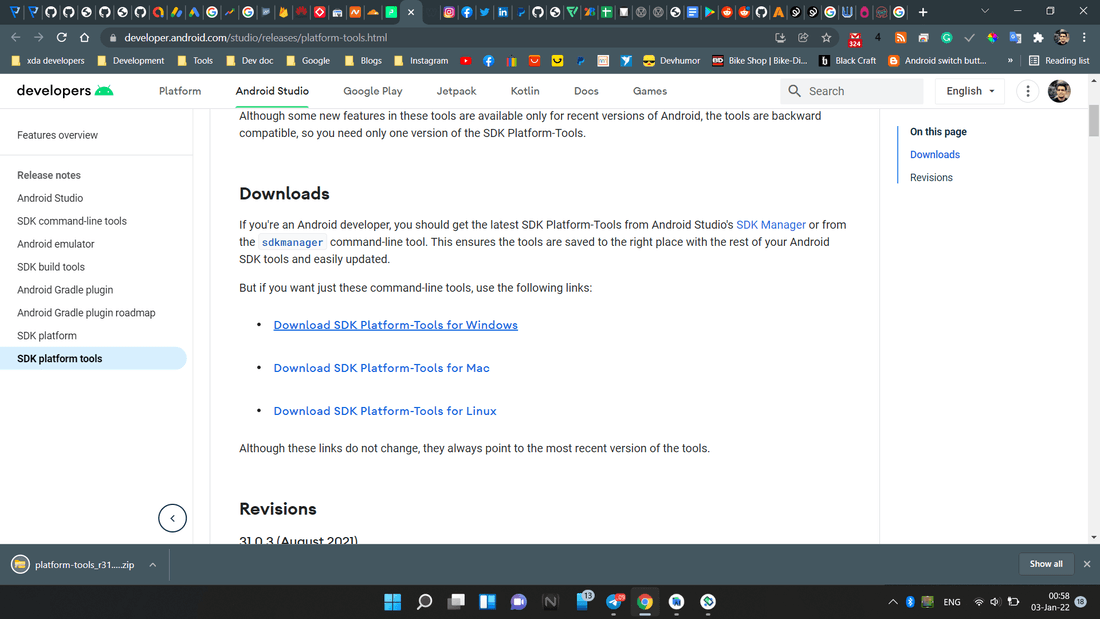Image resolution: width=1100 pixels, height=619 pixels.
Task: Click the browser address bar URL
Action: coord(255,38)
